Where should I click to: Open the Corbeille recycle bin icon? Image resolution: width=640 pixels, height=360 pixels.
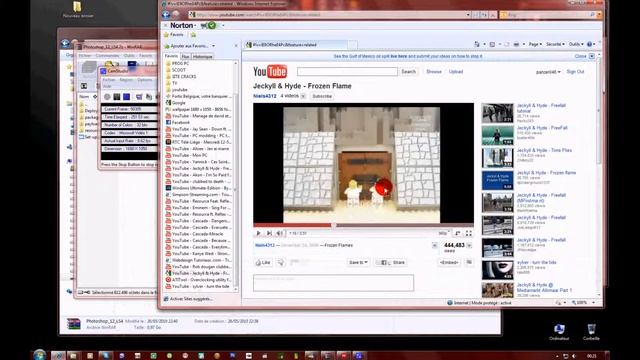pyautogui.click(x=591, y=332)
